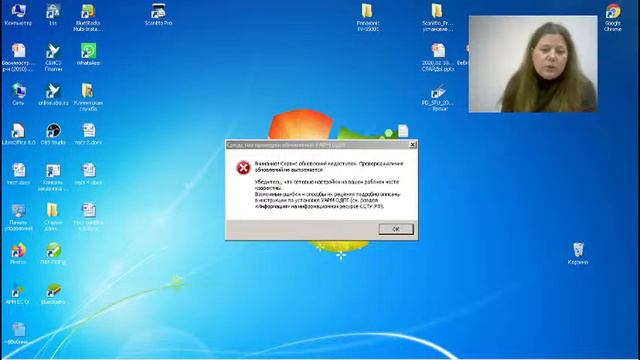Launch the BlueStacks shortcut
The height and width of the screenshot is (360, 640).
tap(53, 293)
